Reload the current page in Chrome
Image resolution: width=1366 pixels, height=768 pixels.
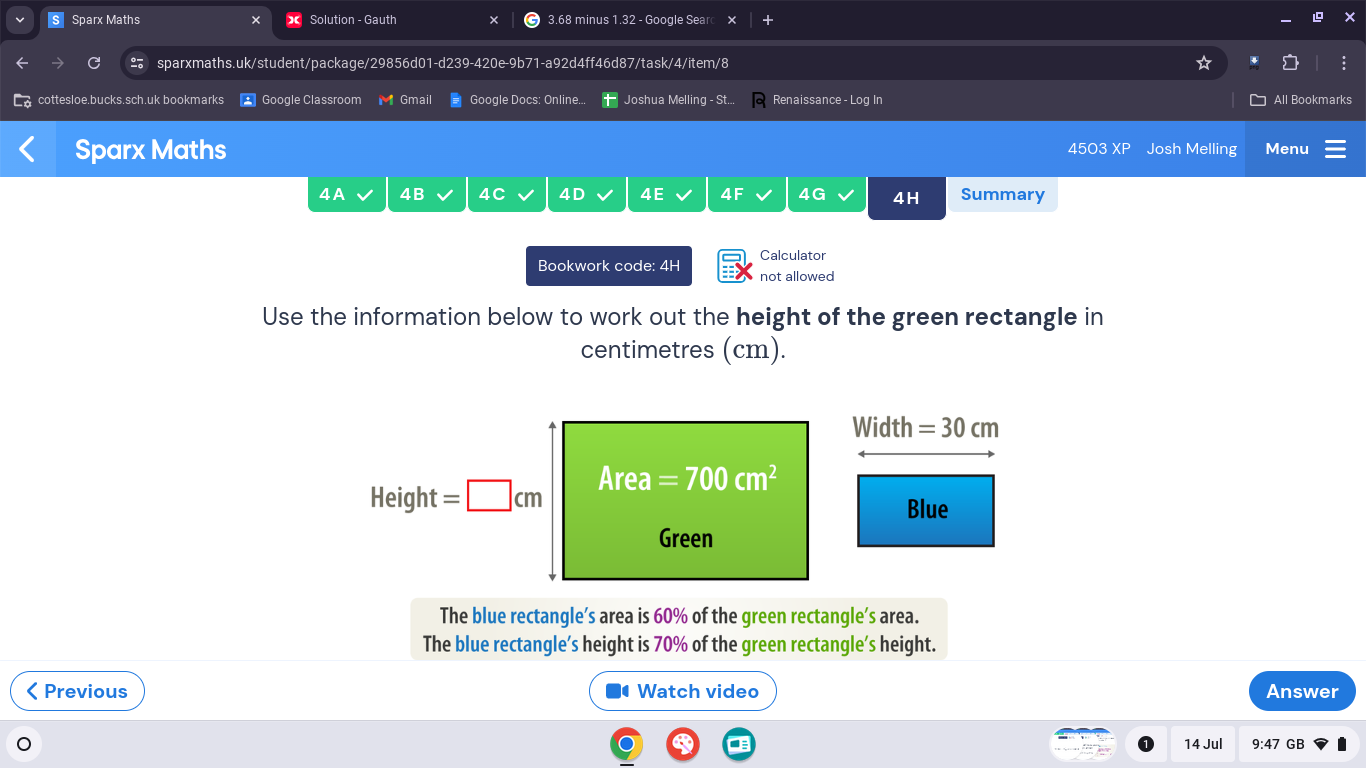(93, 62)
